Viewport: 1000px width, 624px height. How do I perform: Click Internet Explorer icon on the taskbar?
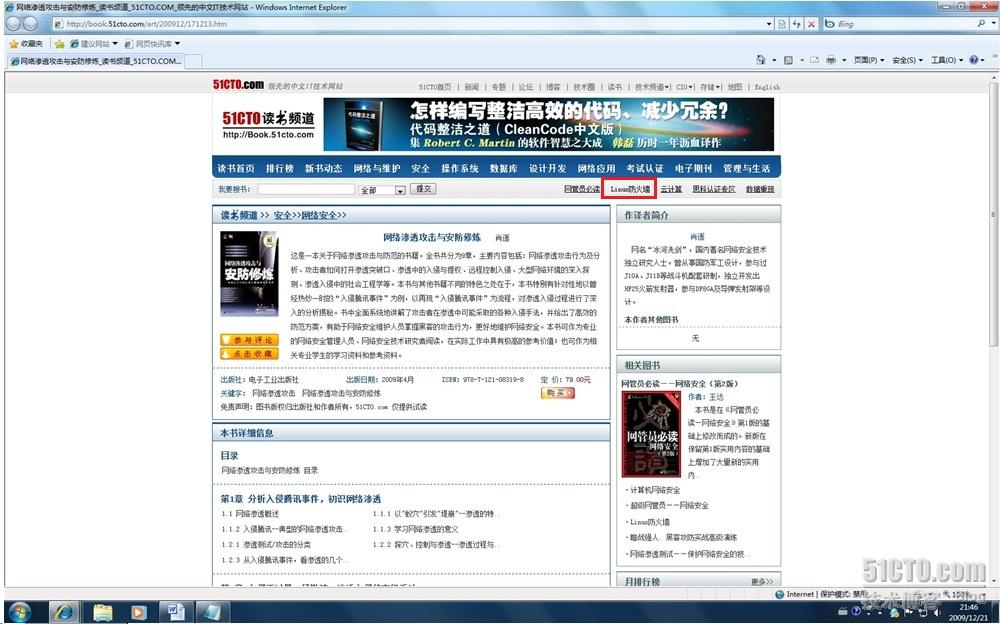(x=64, y=612)
